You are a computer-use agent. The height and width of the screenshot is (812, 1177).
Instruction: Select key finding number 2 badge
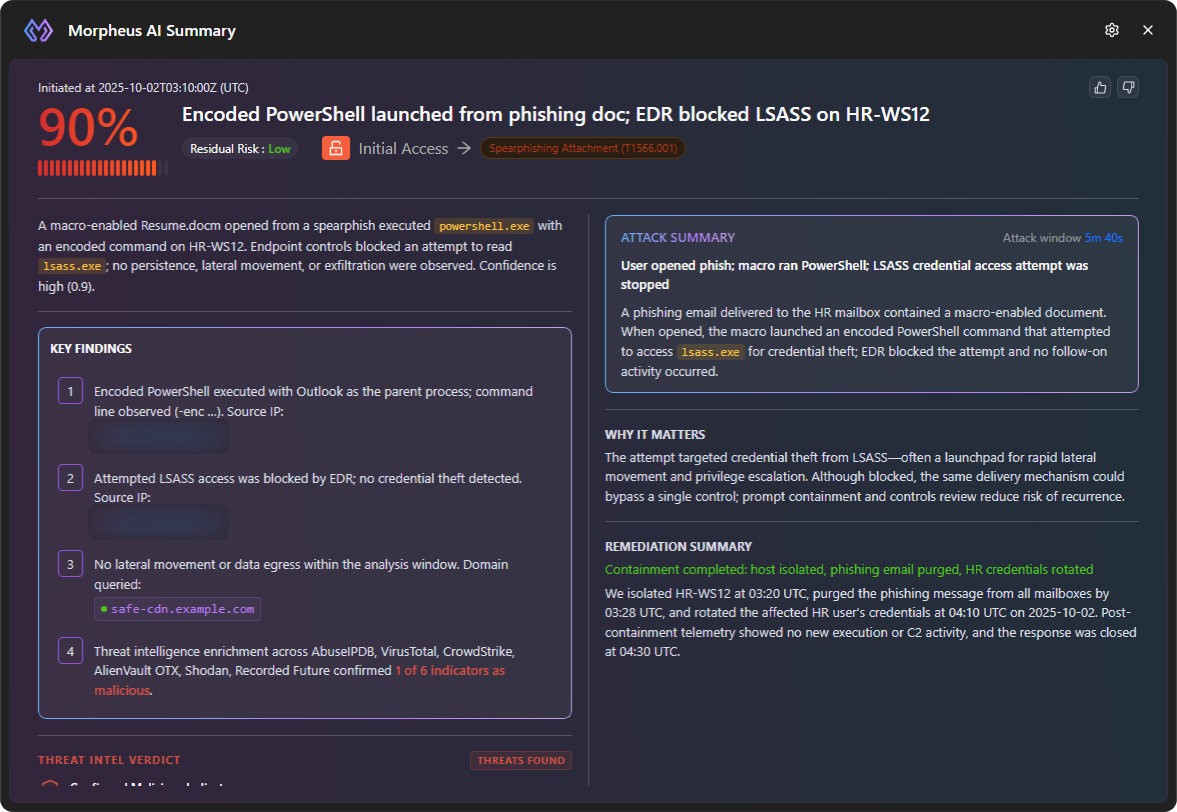tap(71, 478)
